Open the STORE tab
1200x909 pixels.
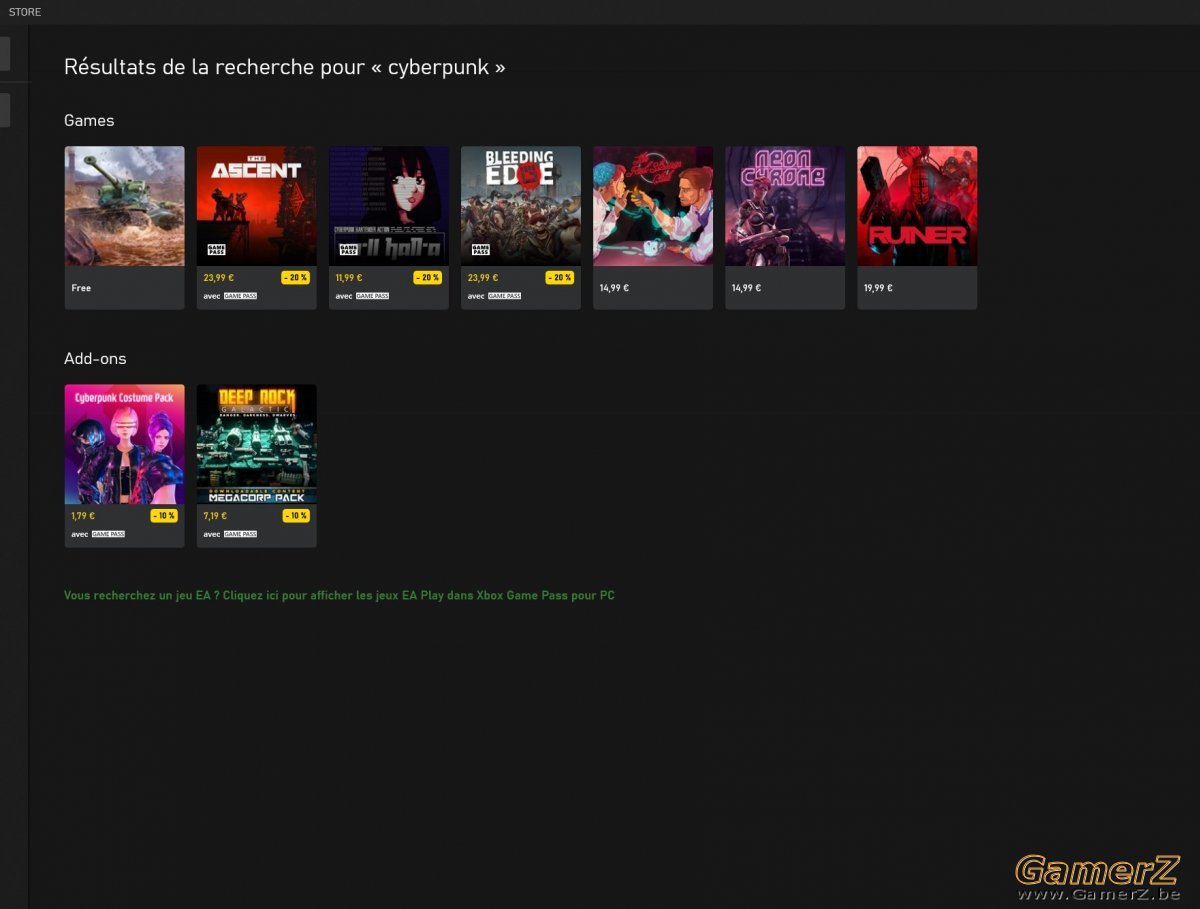click(x=25, y=12)
